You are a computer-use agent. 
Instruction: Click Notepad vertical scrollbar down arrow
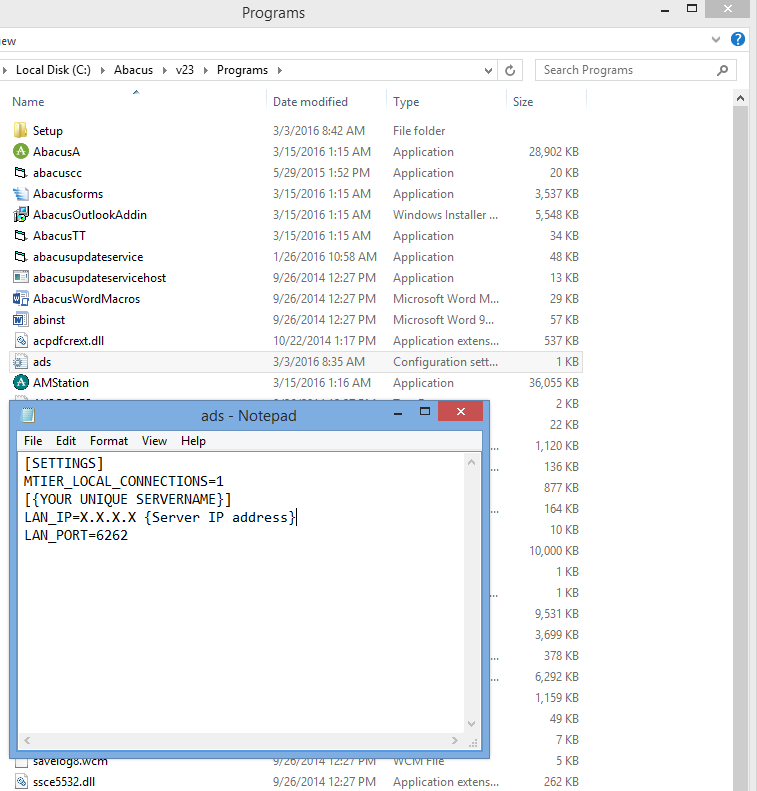[472, 724]
